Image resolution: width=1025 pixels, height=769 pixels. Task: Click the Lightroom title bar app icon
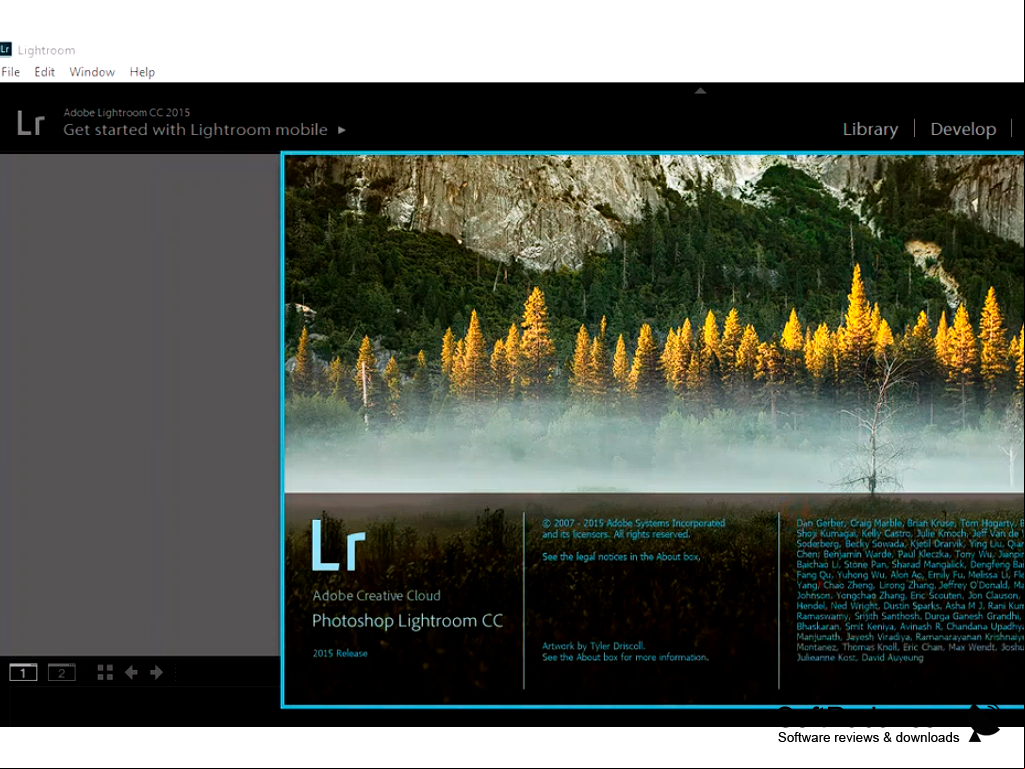click(5, 49)
